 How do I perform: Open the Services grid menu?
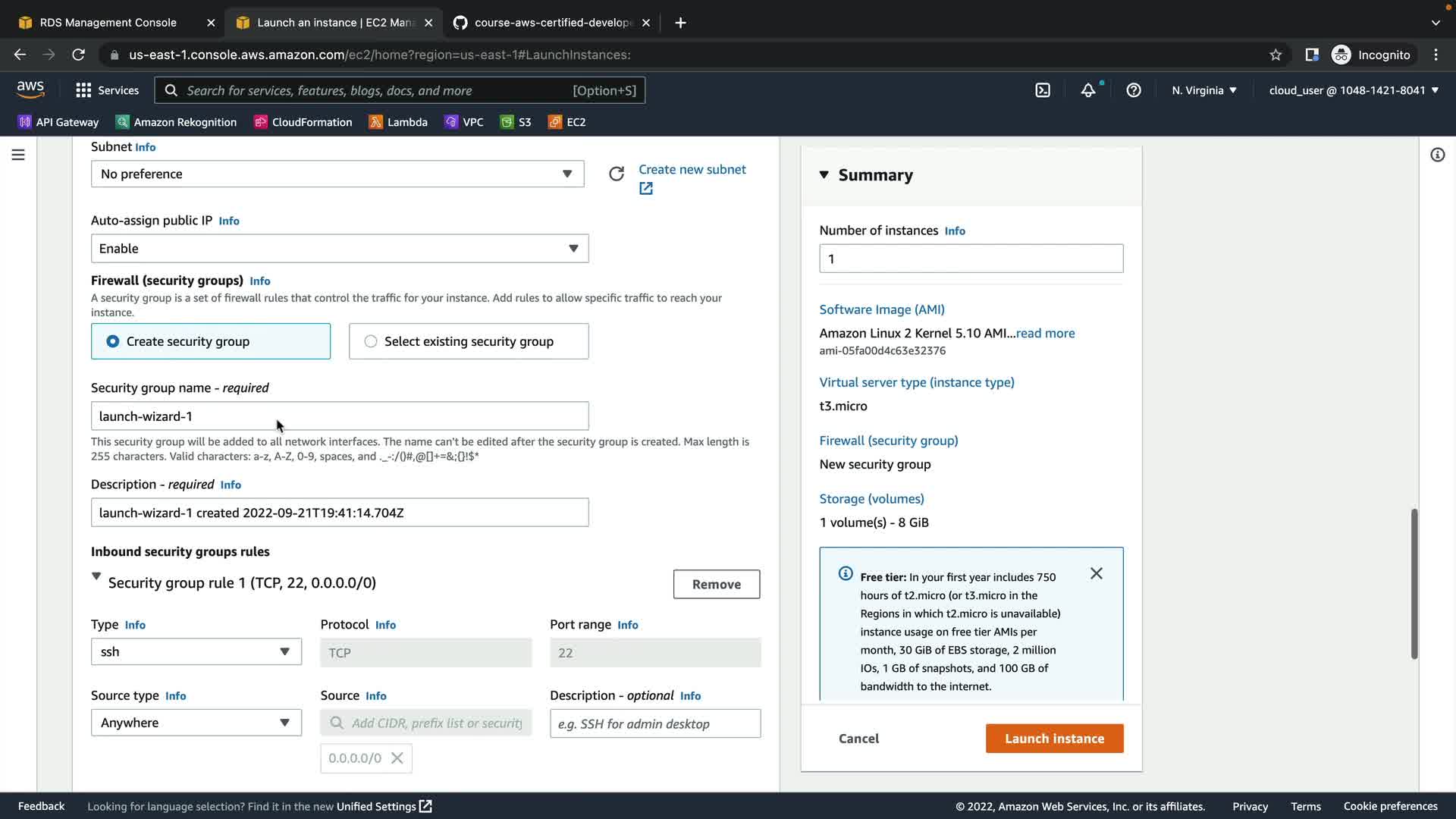click(x=107, y=90)
